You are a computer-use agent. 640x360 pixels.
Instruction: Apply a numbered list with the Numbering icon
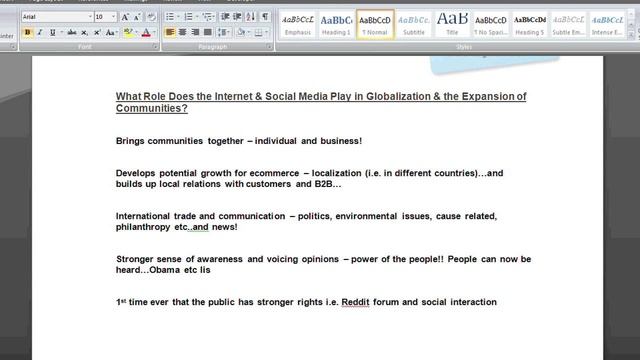coord(188,17)
